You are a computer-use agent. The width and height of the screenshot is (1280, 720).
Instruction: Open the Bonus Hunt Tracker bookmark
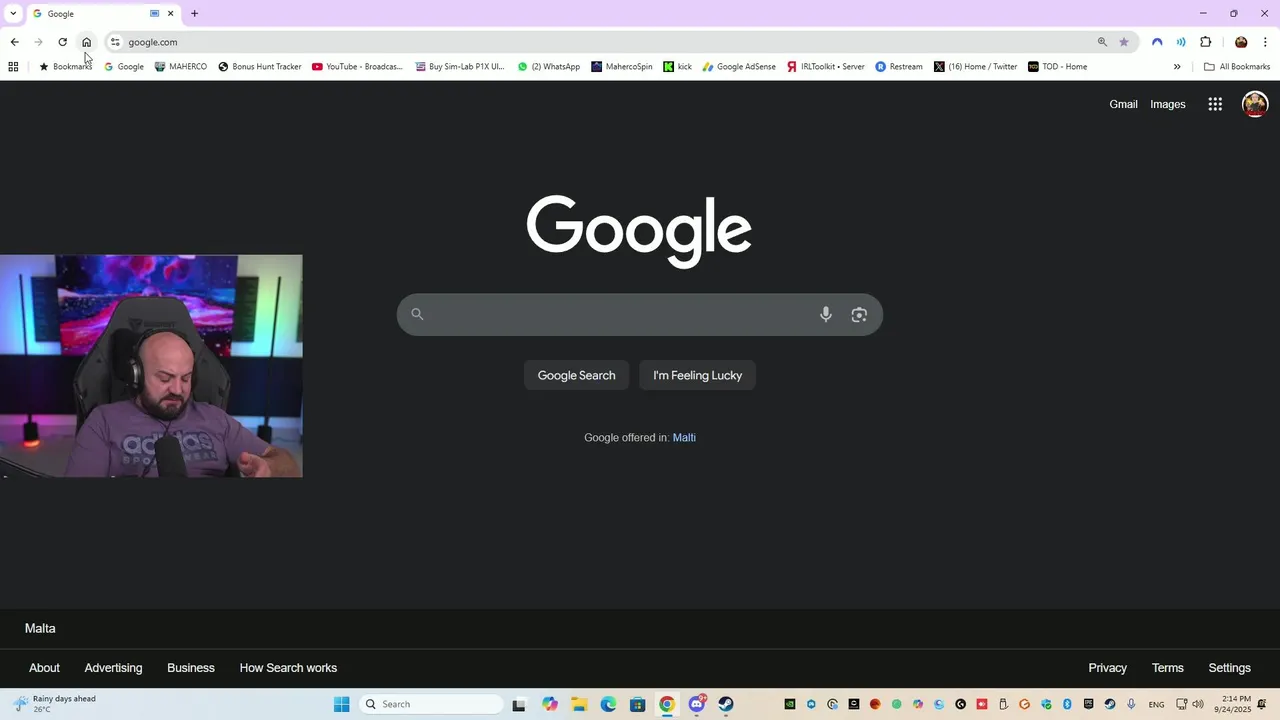[260, 67]
